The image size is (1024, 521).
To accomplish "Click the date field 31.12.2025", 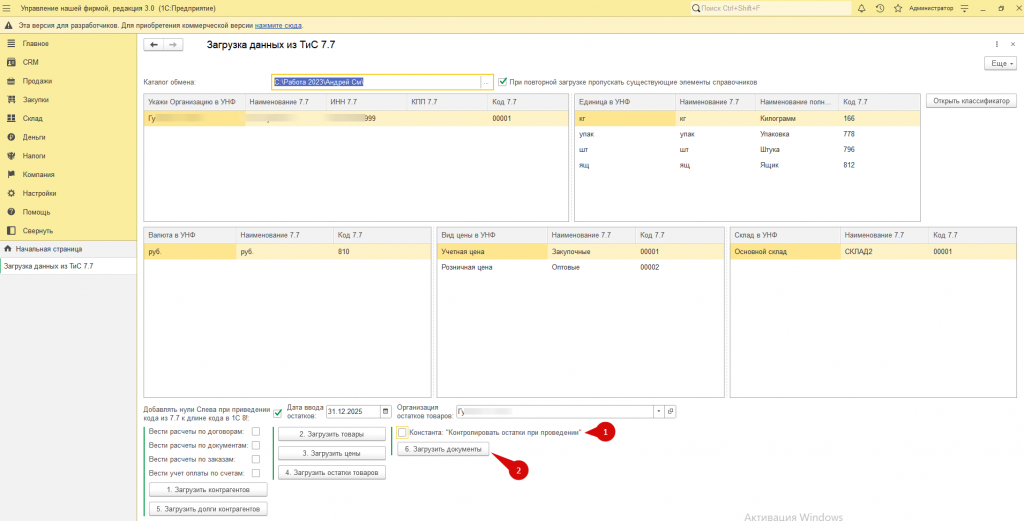I will point(353,411).
